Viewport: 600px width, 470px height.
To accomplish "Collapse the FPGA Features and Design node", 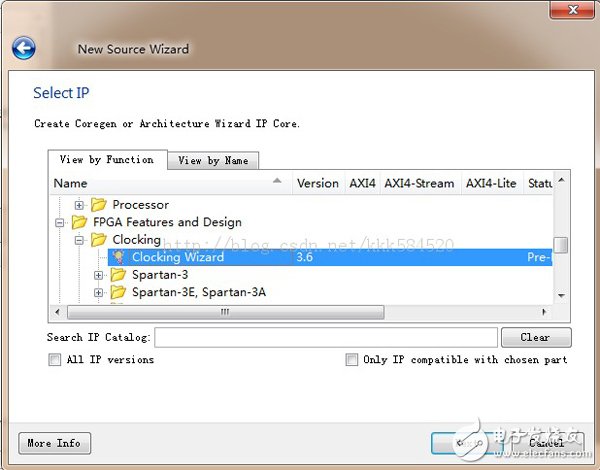I will click(60, 222).
